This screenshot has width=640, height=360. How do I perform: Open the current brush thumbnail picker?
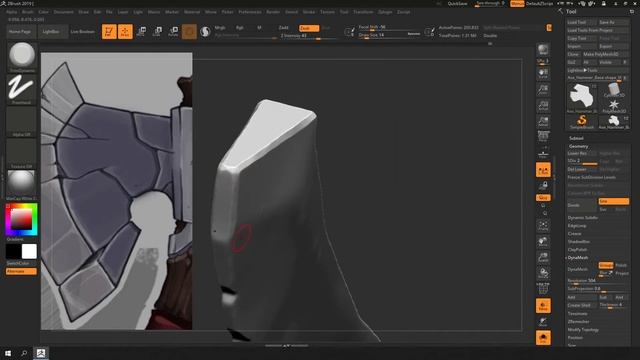[x=22, y=57]
